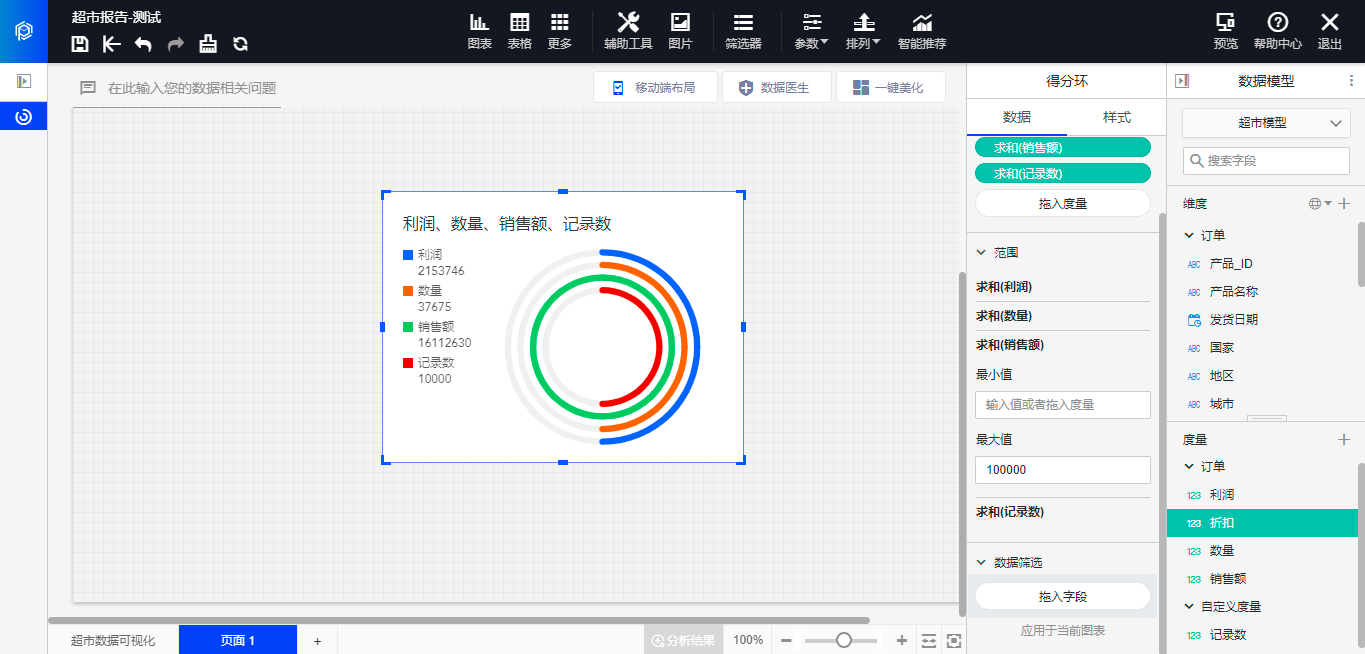Click the 一键美化 button
This screenshot has height=654, width=1365.
(890, 88)
